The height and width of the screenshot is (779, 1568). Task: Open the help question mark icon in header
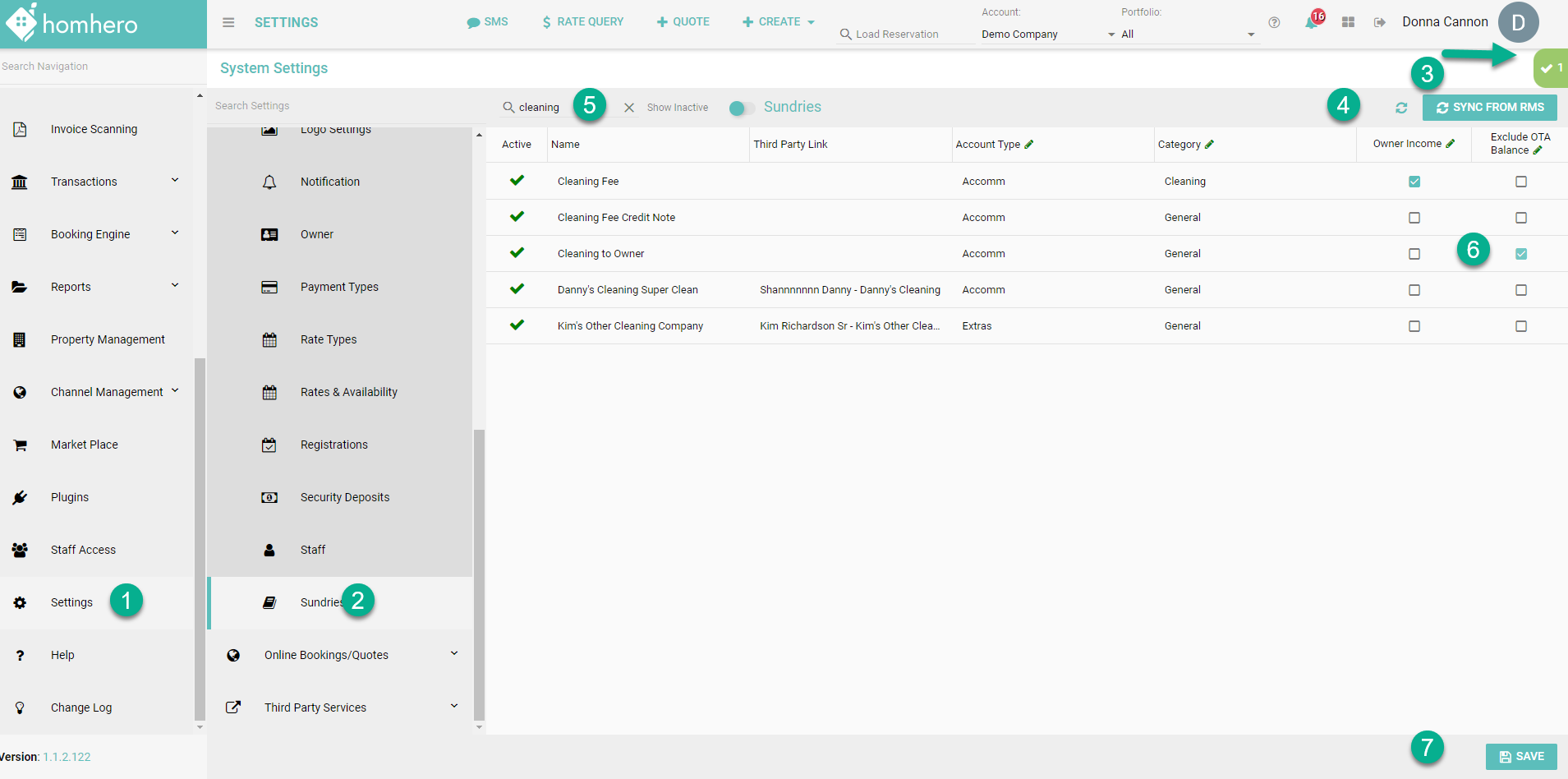[x=1274, y=22]
